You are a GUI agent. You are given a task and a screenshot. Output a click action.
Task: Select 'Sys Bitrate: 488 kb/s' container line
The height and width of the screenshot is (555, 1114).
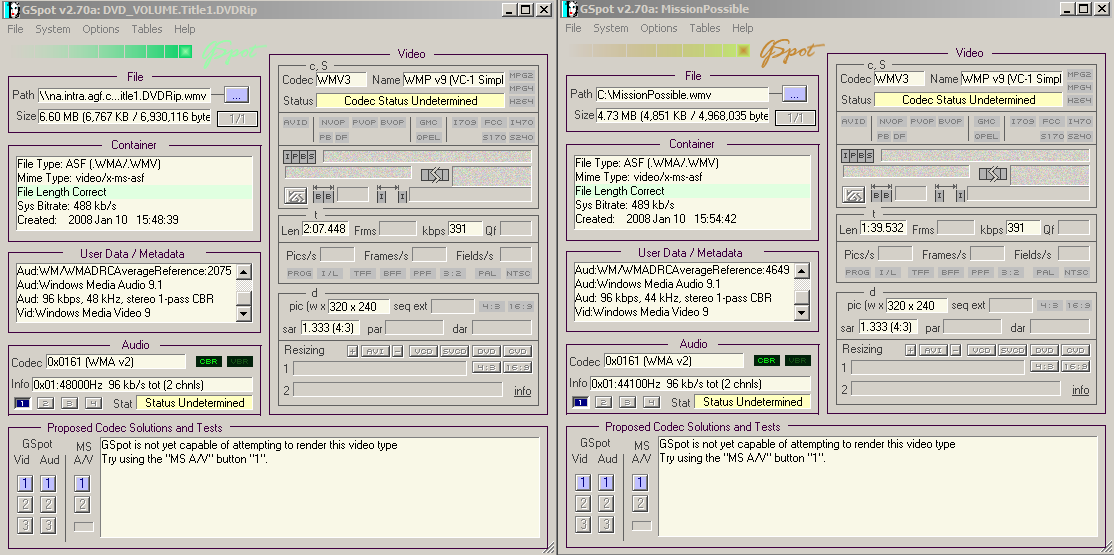[134, 206]
